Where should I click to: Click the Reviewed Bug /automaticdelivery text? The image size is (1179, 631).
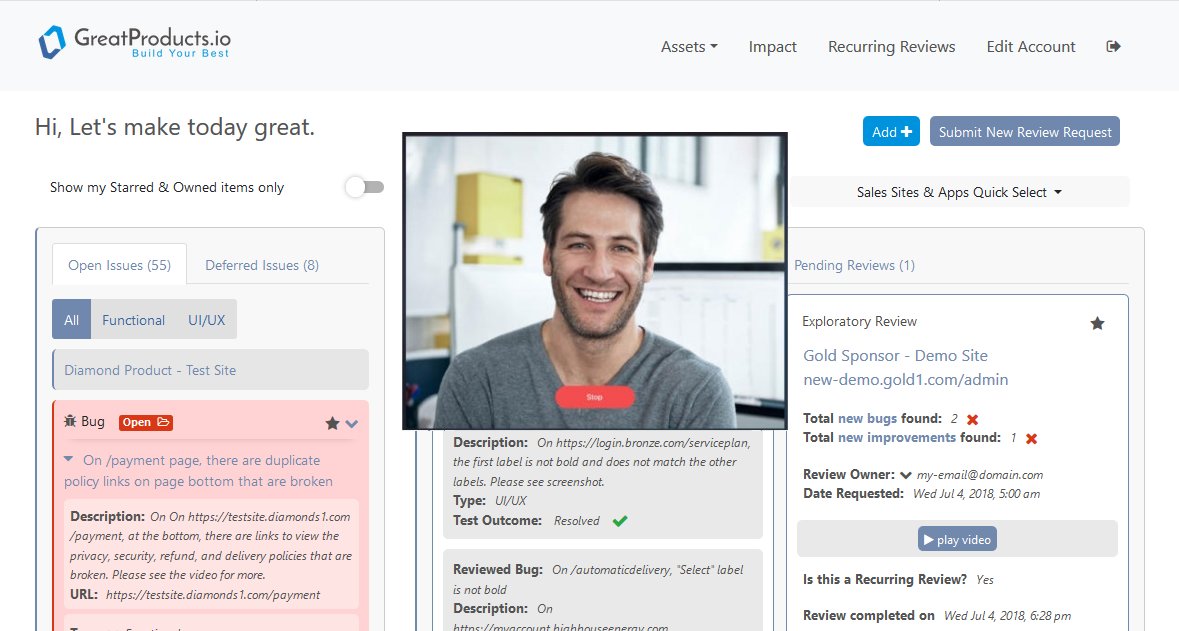[x=598, y=579]
